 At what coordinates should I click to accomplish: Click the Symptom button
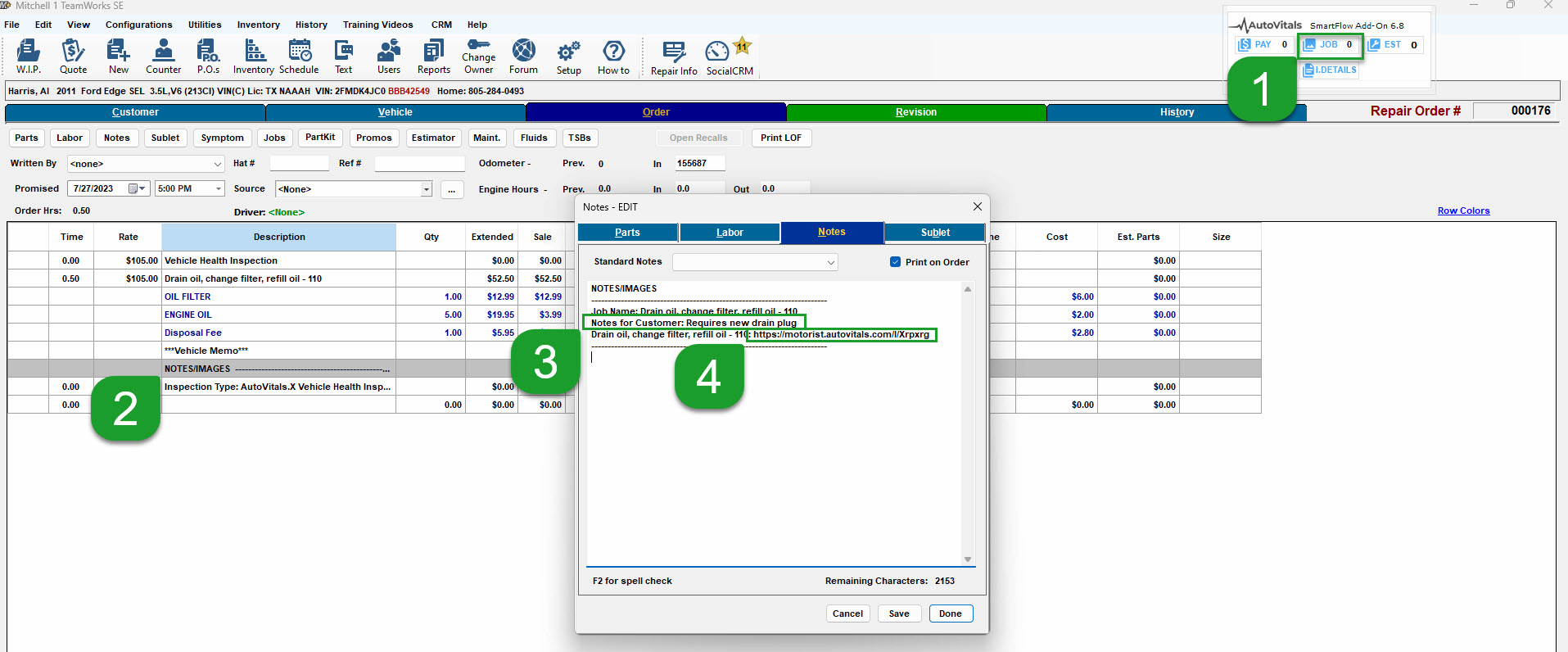tap(222, 138)
